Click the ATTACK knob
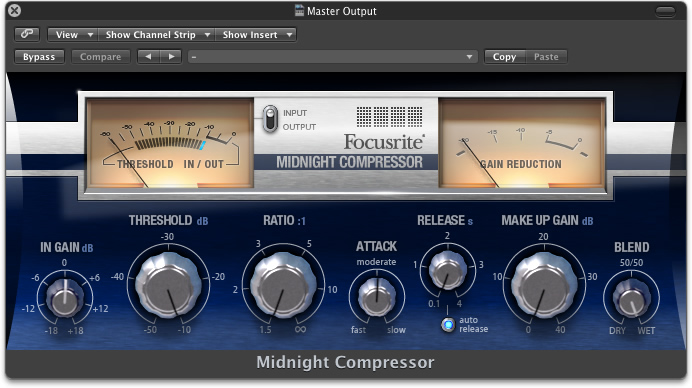692x388 pixels. (x=376, y=297)
